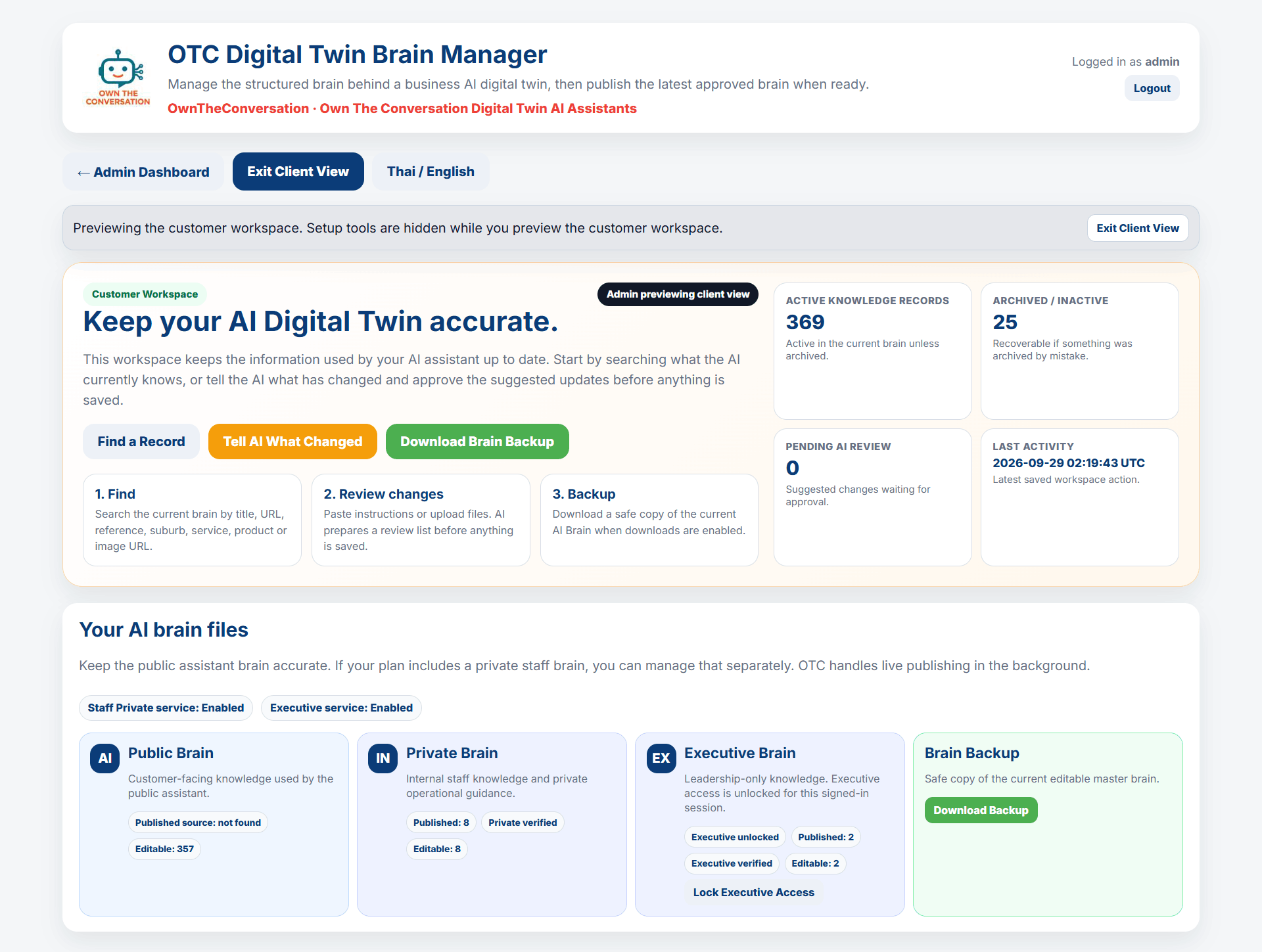Click Published: 2 tag on Executive Brain
1262x952 pixels.
click(x=826, y=837)
